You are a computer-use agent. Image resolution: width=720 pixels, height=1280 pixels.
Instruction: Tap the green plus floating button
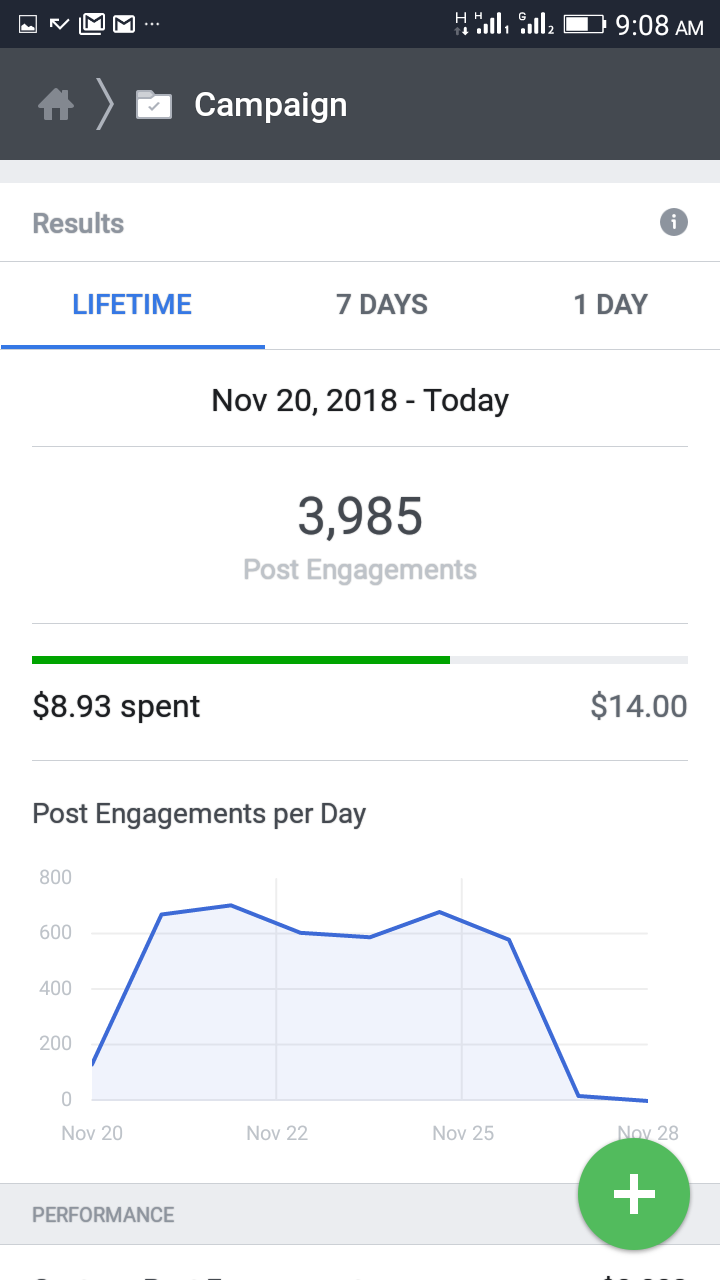[x=634, y=1194]
